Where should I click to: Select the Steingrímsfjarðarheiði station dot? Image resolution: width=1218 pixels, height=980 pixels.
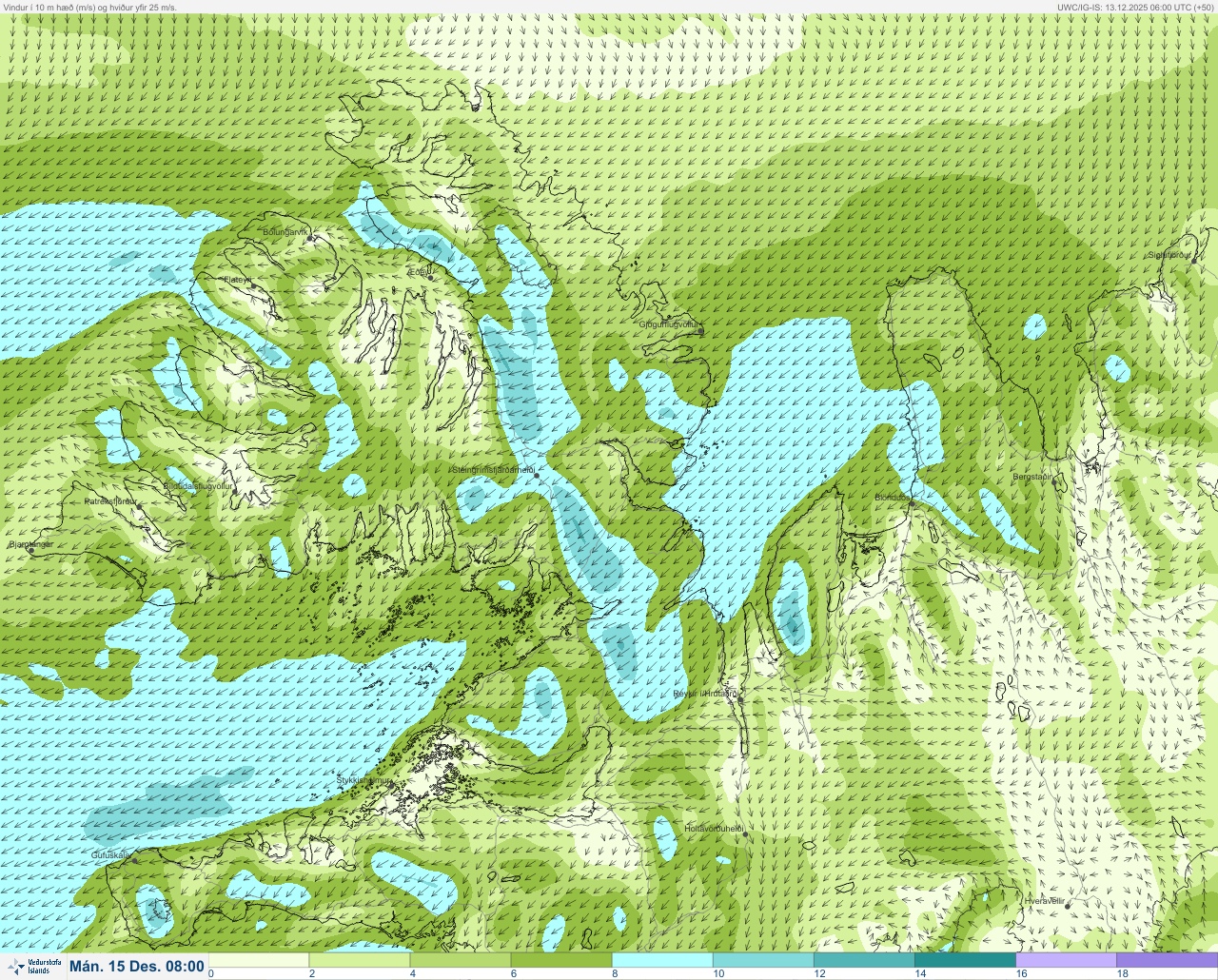(x=537, y=475)
